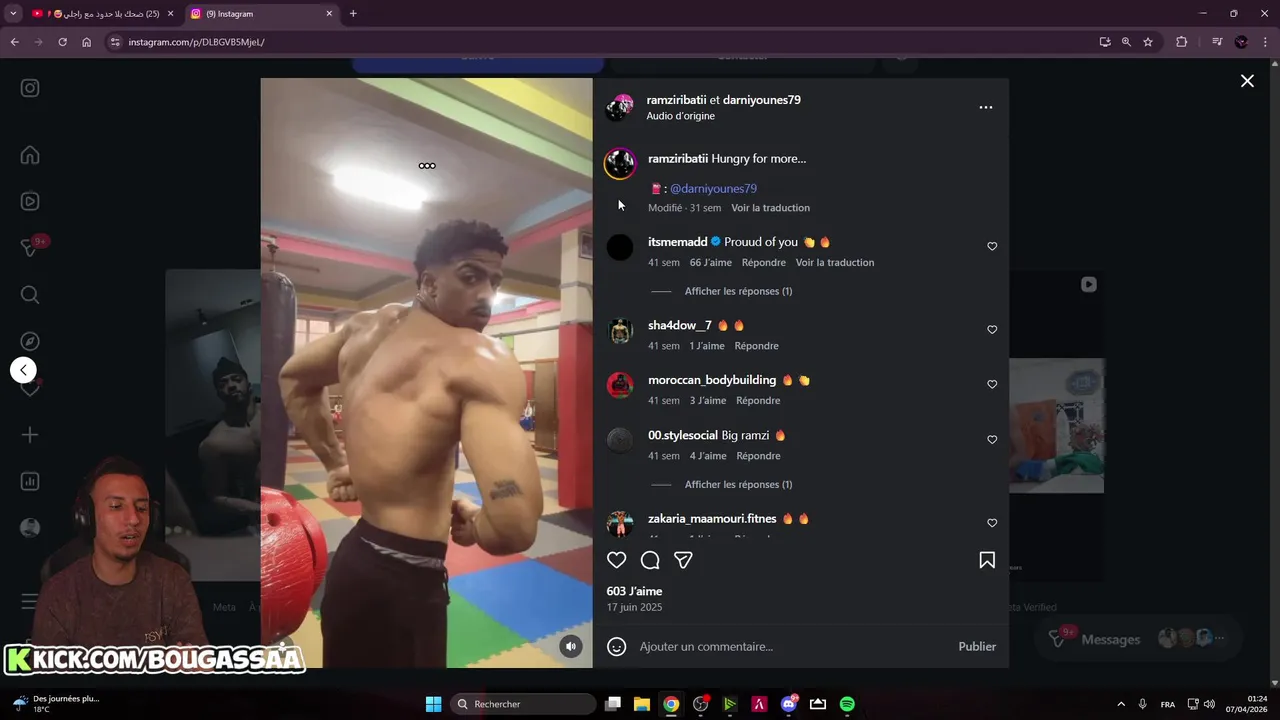This screenshot has width=1280, height=720.
Task: Click the Publier button
Action: click(977, 647)
